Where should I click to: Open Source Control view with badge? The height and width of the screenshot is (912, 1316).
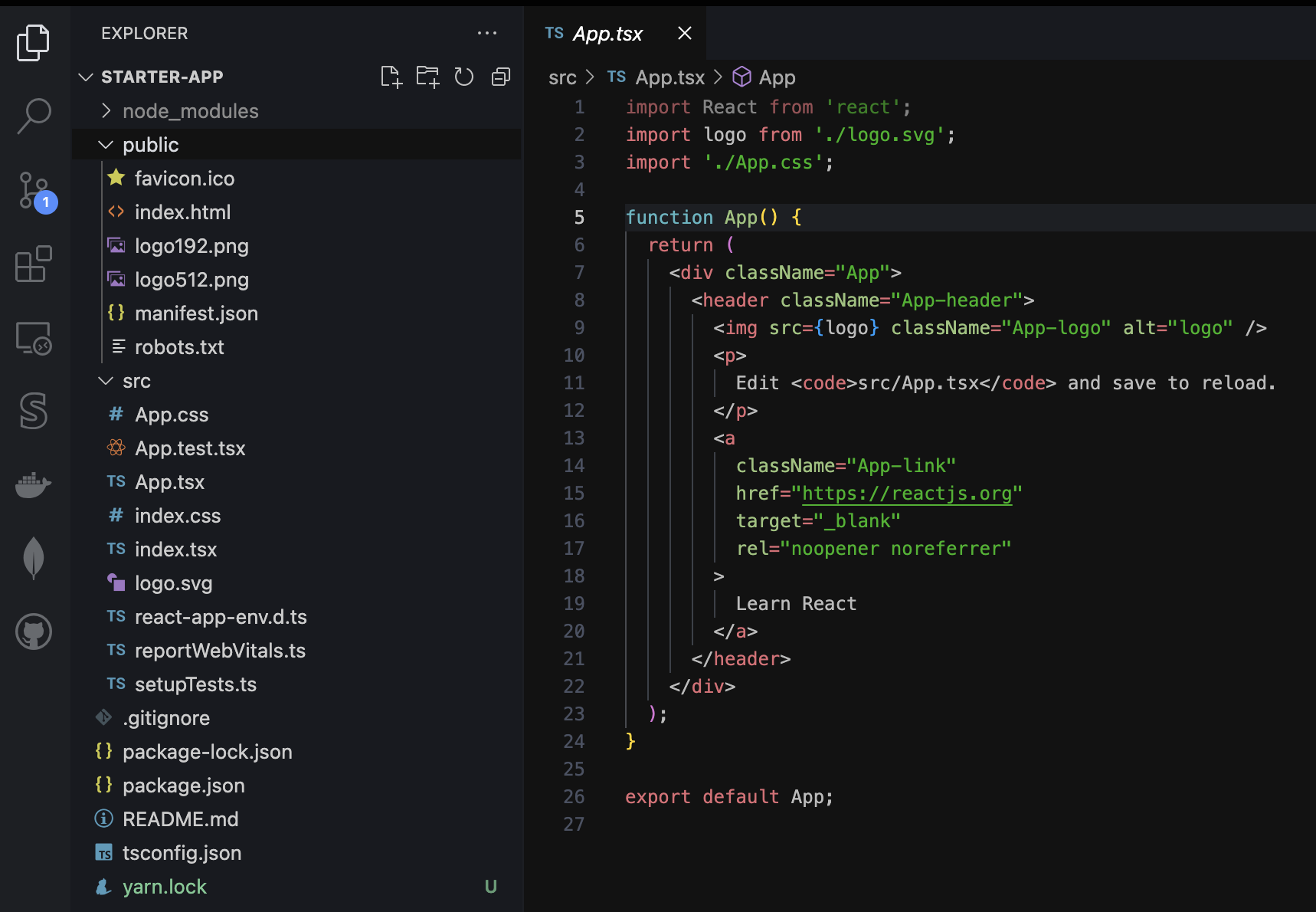[x=35, y=191]
